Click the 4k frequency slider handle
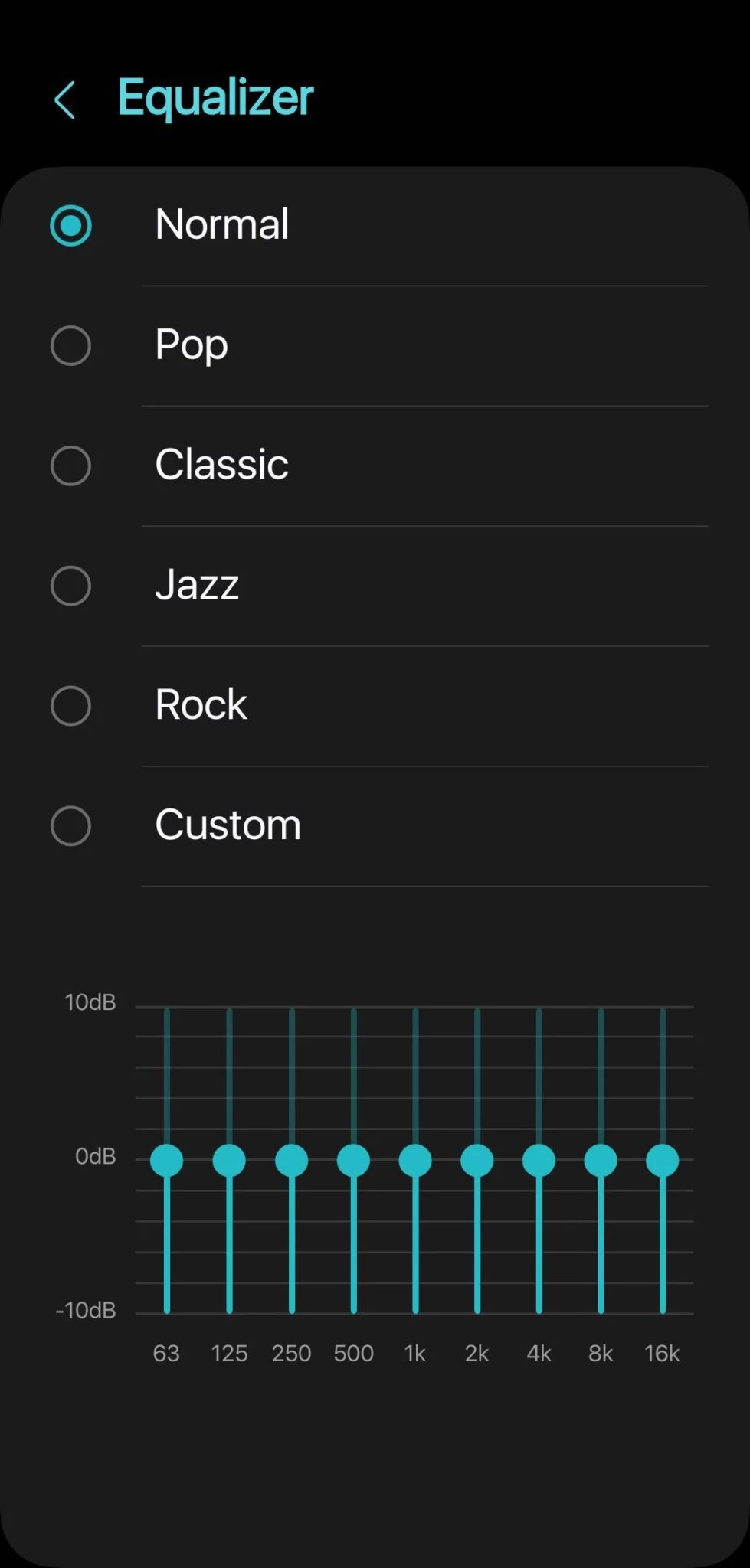This screenshot has width=750, height=1568. coord(539,1160)
